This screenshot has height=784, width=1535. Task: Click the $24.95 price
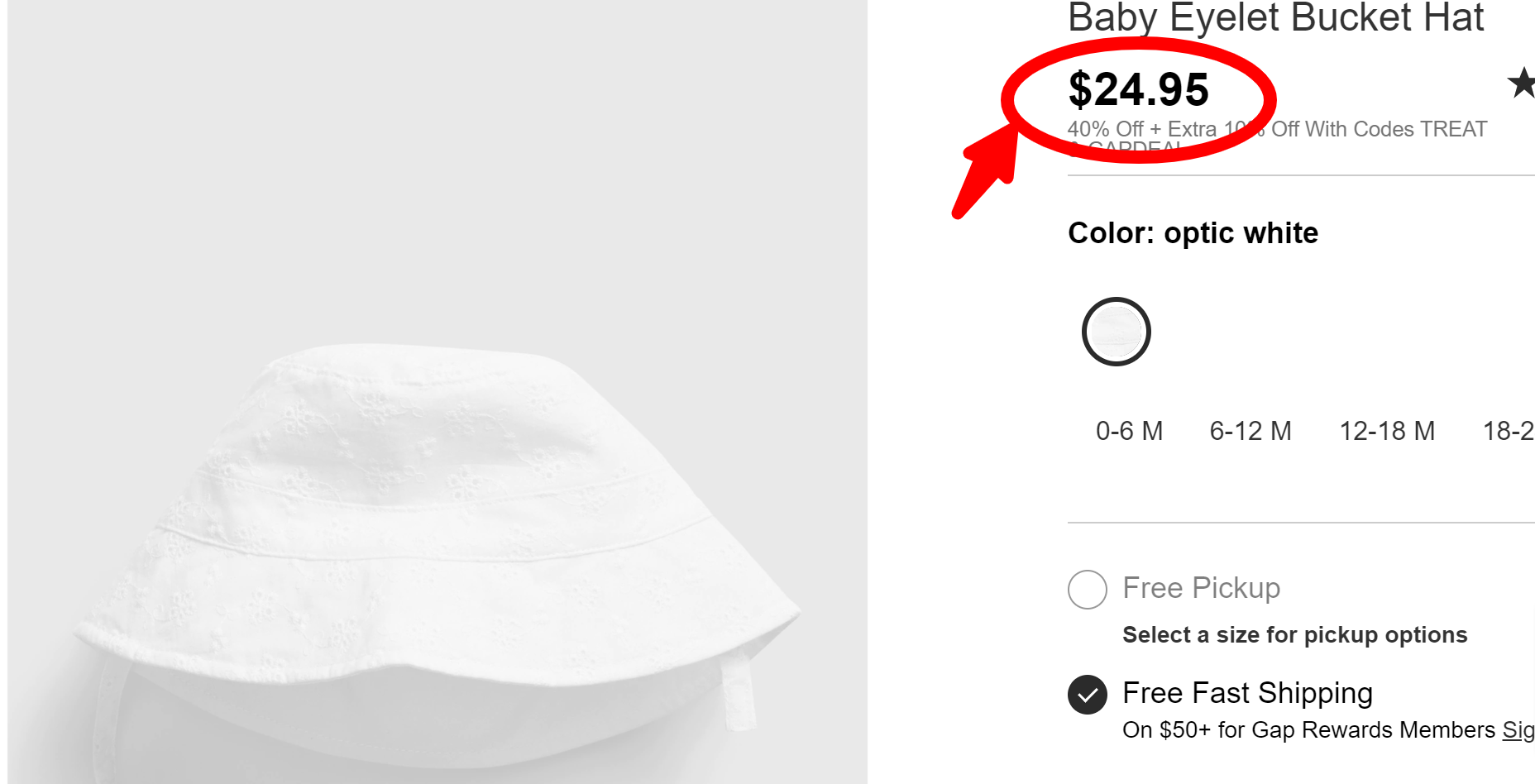pos(1138,89)
